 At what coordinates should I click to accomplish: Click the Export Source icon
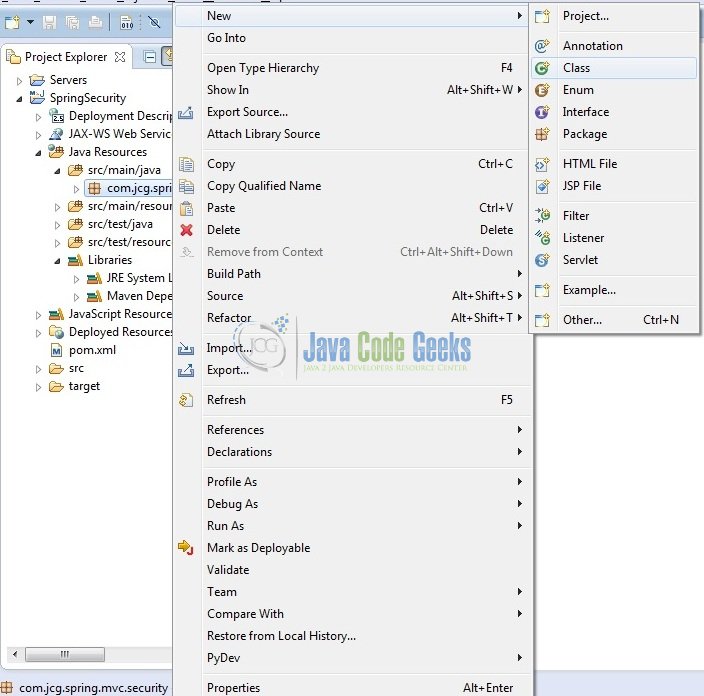[186, 112]
